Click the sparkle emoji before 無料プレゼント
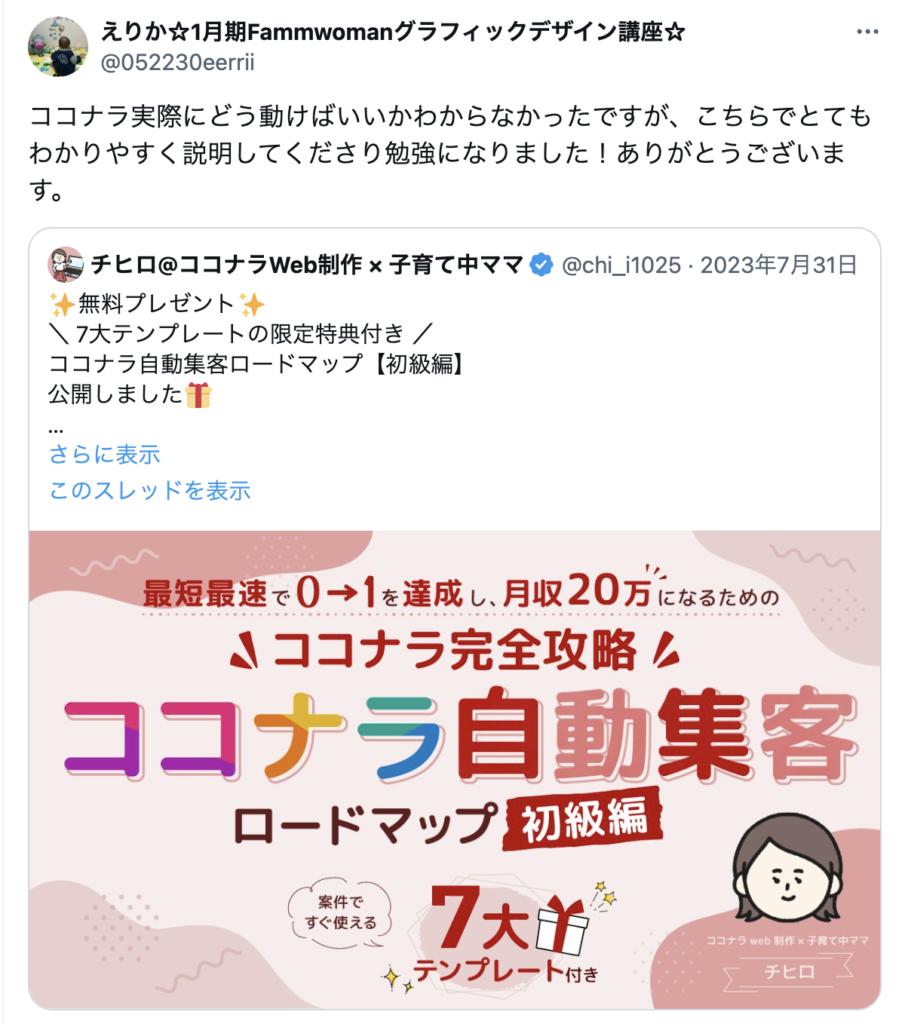905x1024 pixels. (62, 304)
